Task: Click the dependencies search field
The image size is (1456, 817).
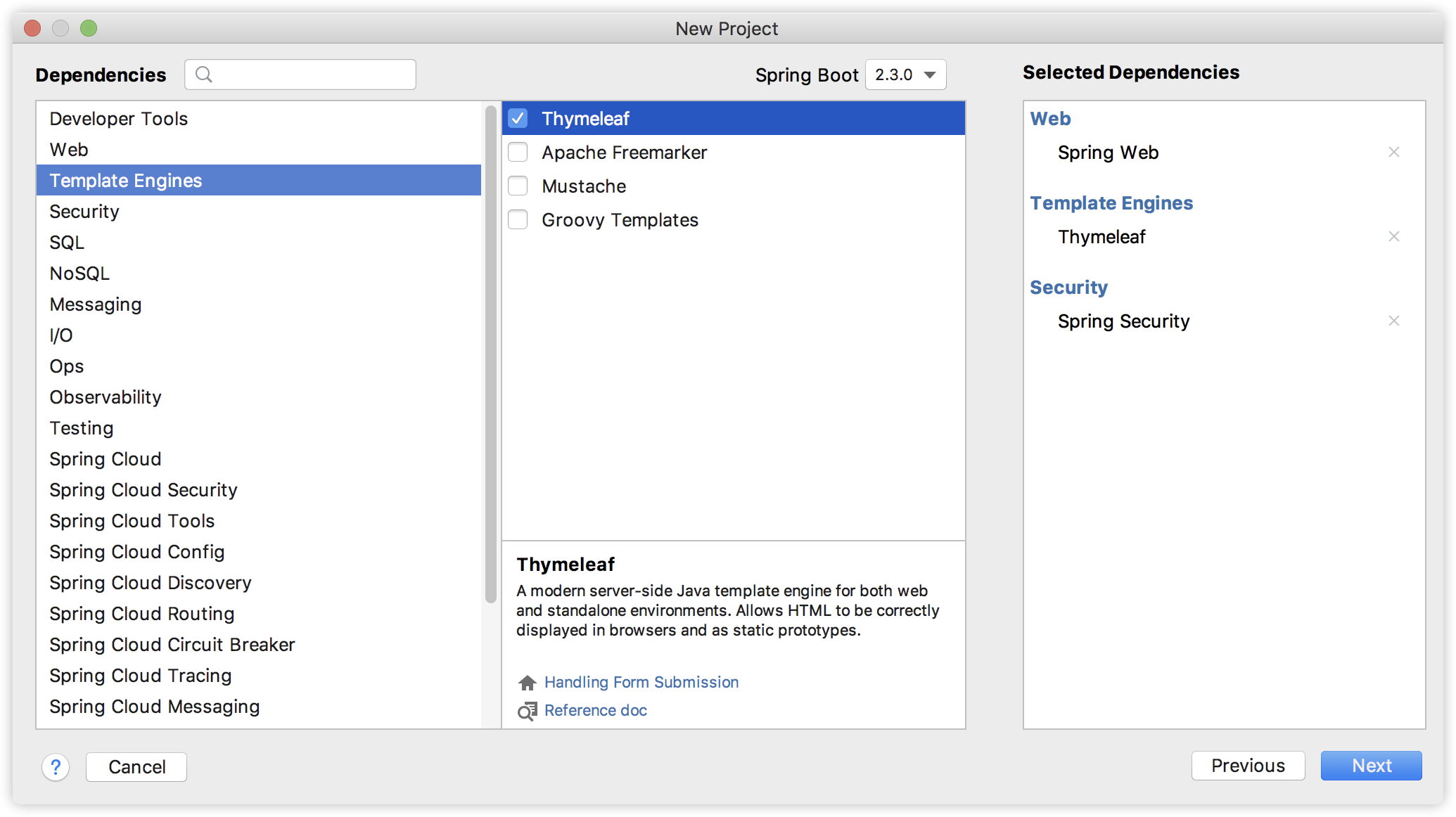Action: 300,74
